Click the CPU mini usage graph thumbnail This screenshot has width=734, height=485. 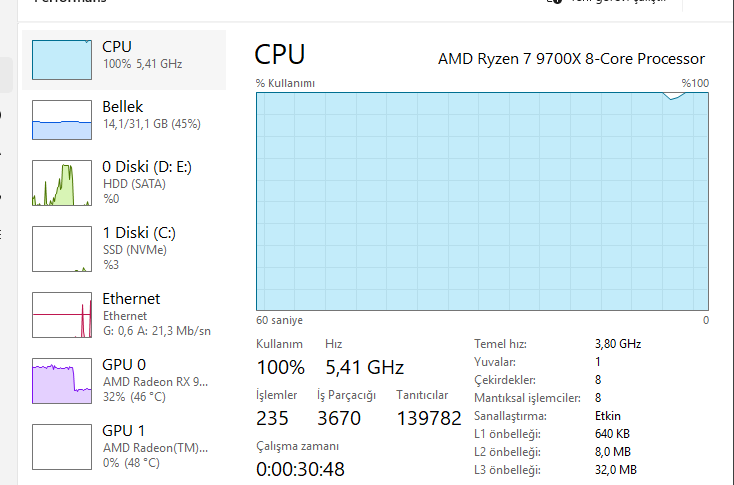point(62,59)
